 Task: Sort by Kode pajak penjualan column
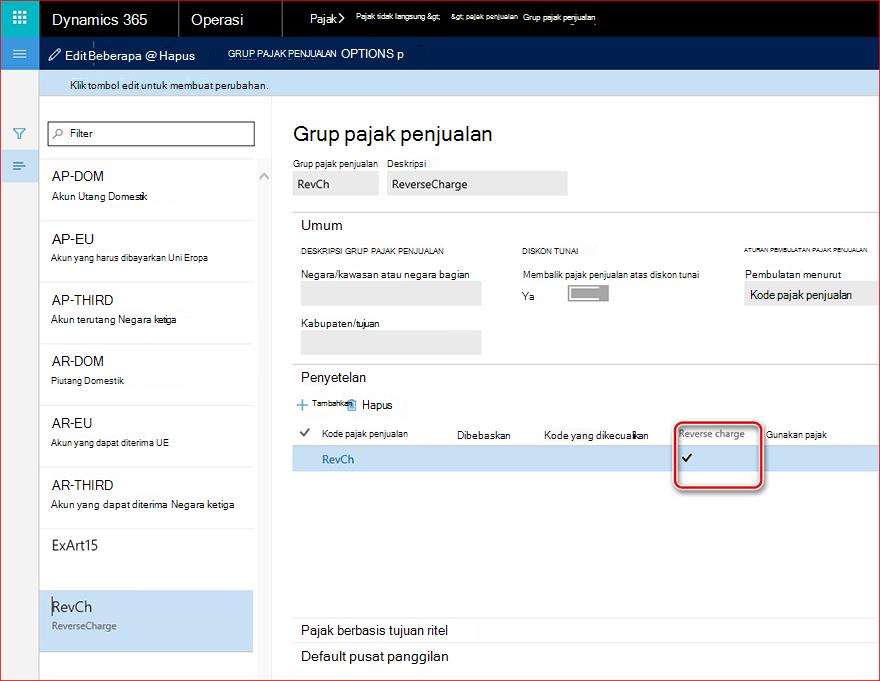365,433
